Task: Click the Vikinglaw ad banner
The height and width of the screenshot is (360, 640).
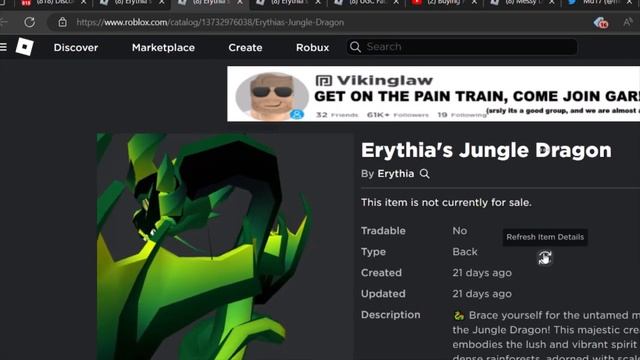Action: coord(433,94)
